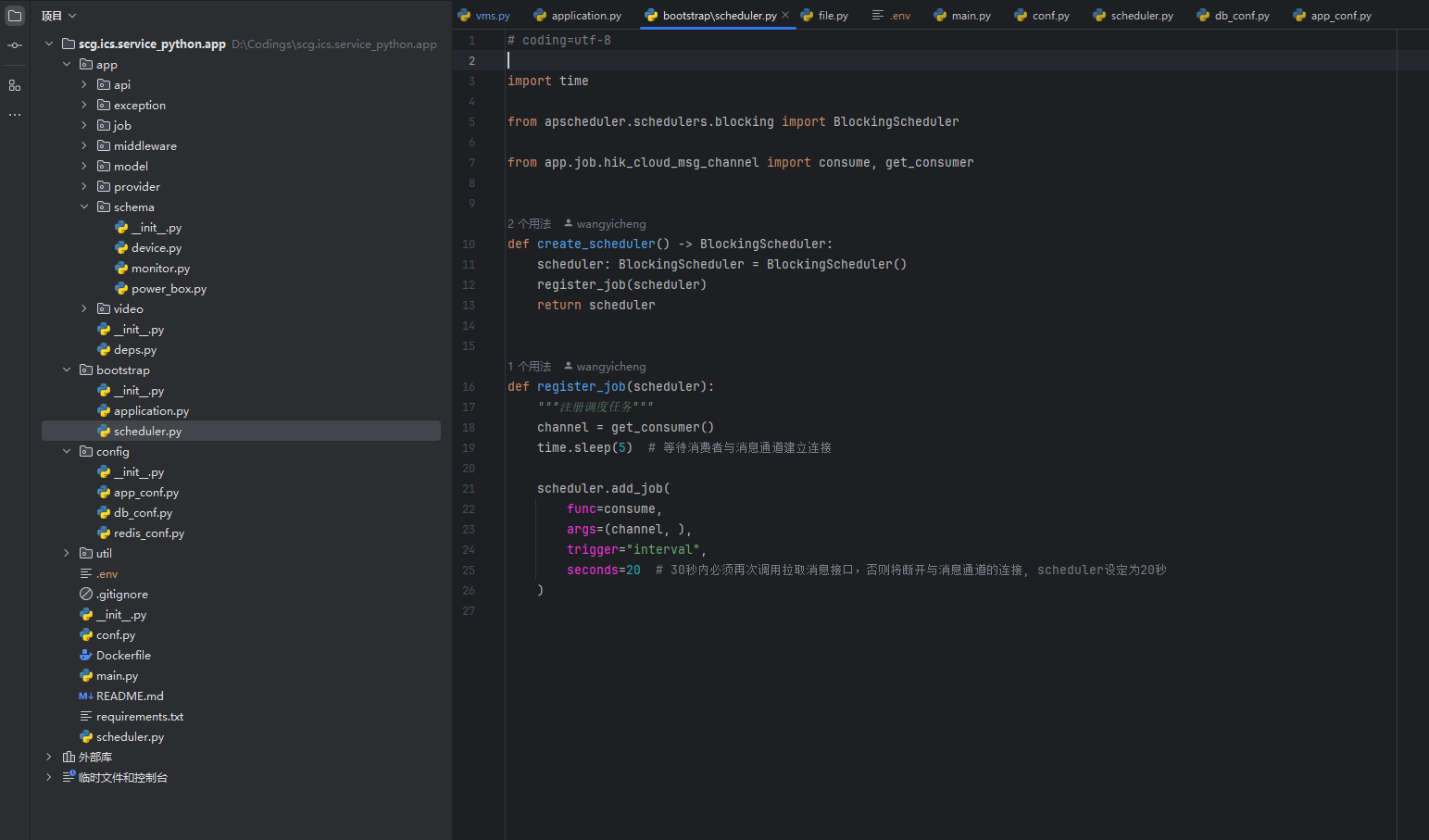The image size is (1429, 840).
Task: Switch to the scheduler.py tab
Action: pos(1133,16)
